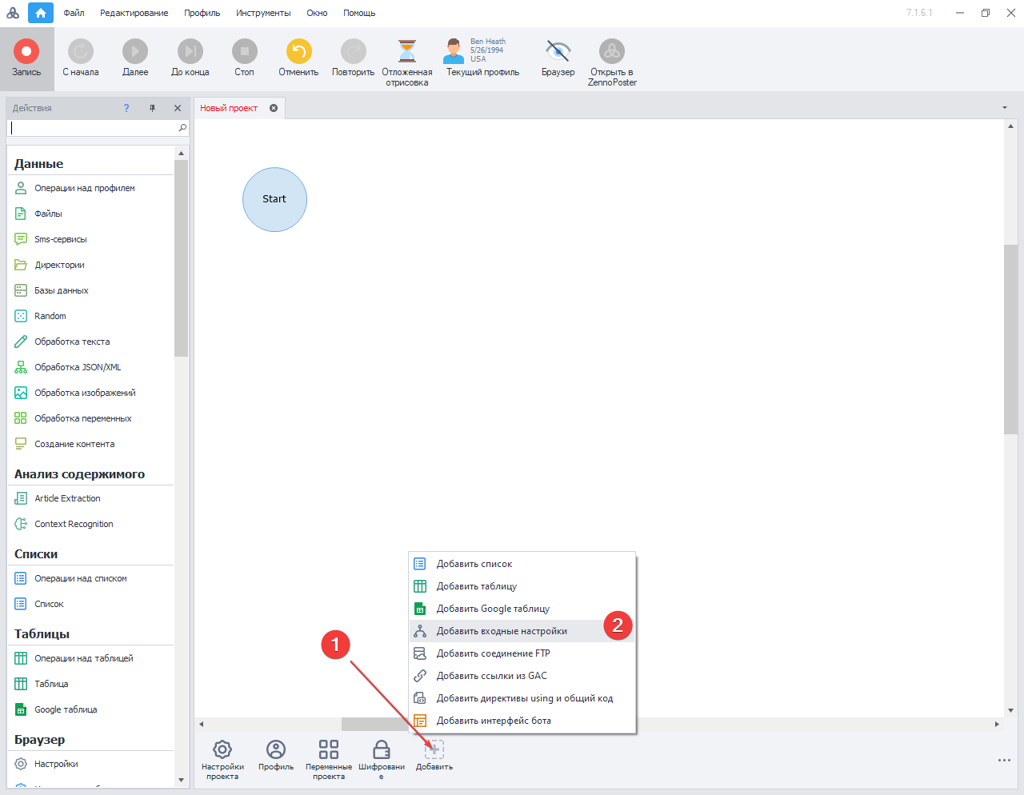The width and height of the screenshot is (1024, 795).
Task: Select Добавить входные настройки menu entry
Action: 501,631
